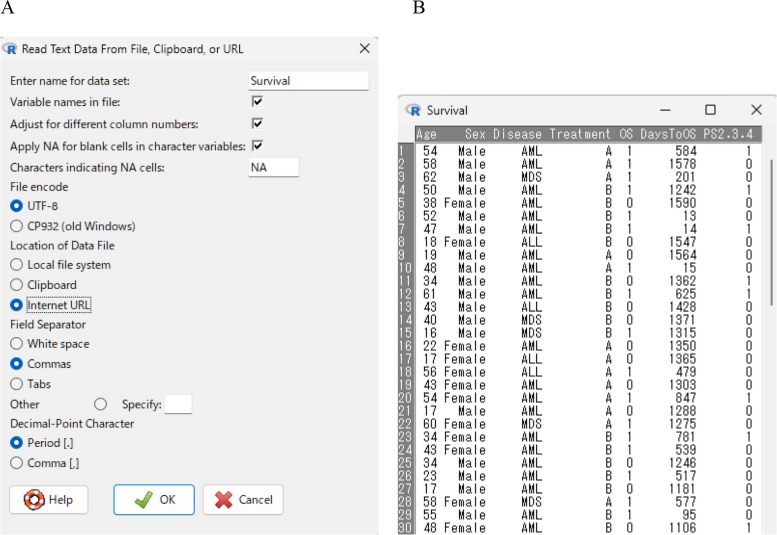Confirm with the OK button
This screenshot has width=777, height=535.
click(x=154, y=499)
